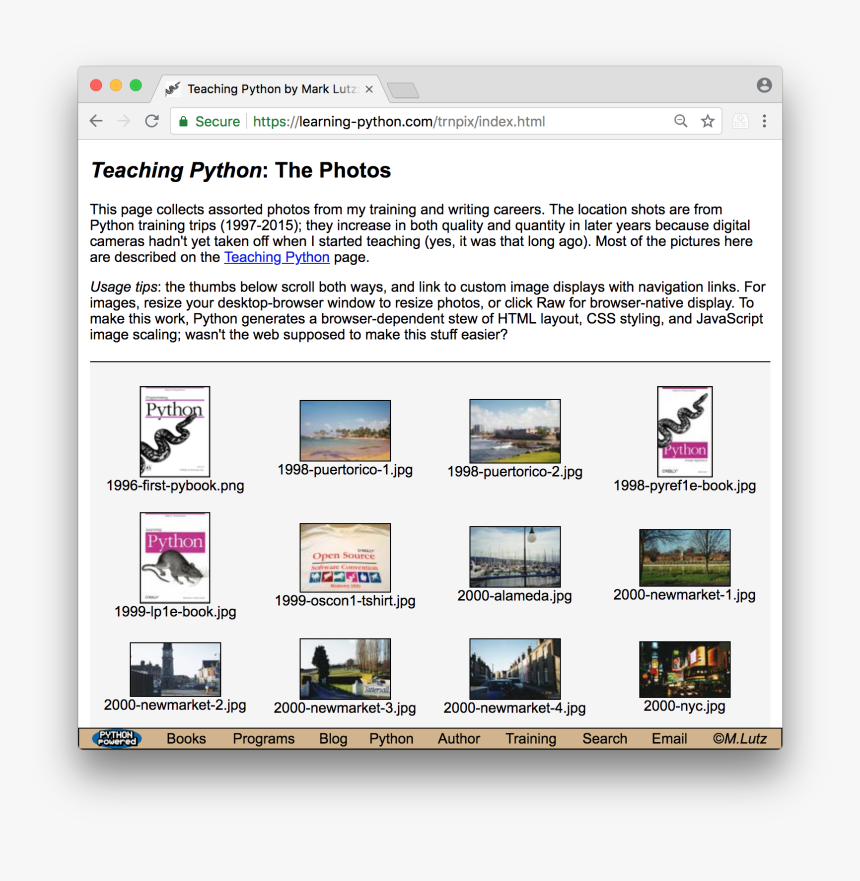The width and height of the screenshot is (860, 881).
Task: Click the 1999-lp1e-book.jpg filename caption
Action: [175, 611]
